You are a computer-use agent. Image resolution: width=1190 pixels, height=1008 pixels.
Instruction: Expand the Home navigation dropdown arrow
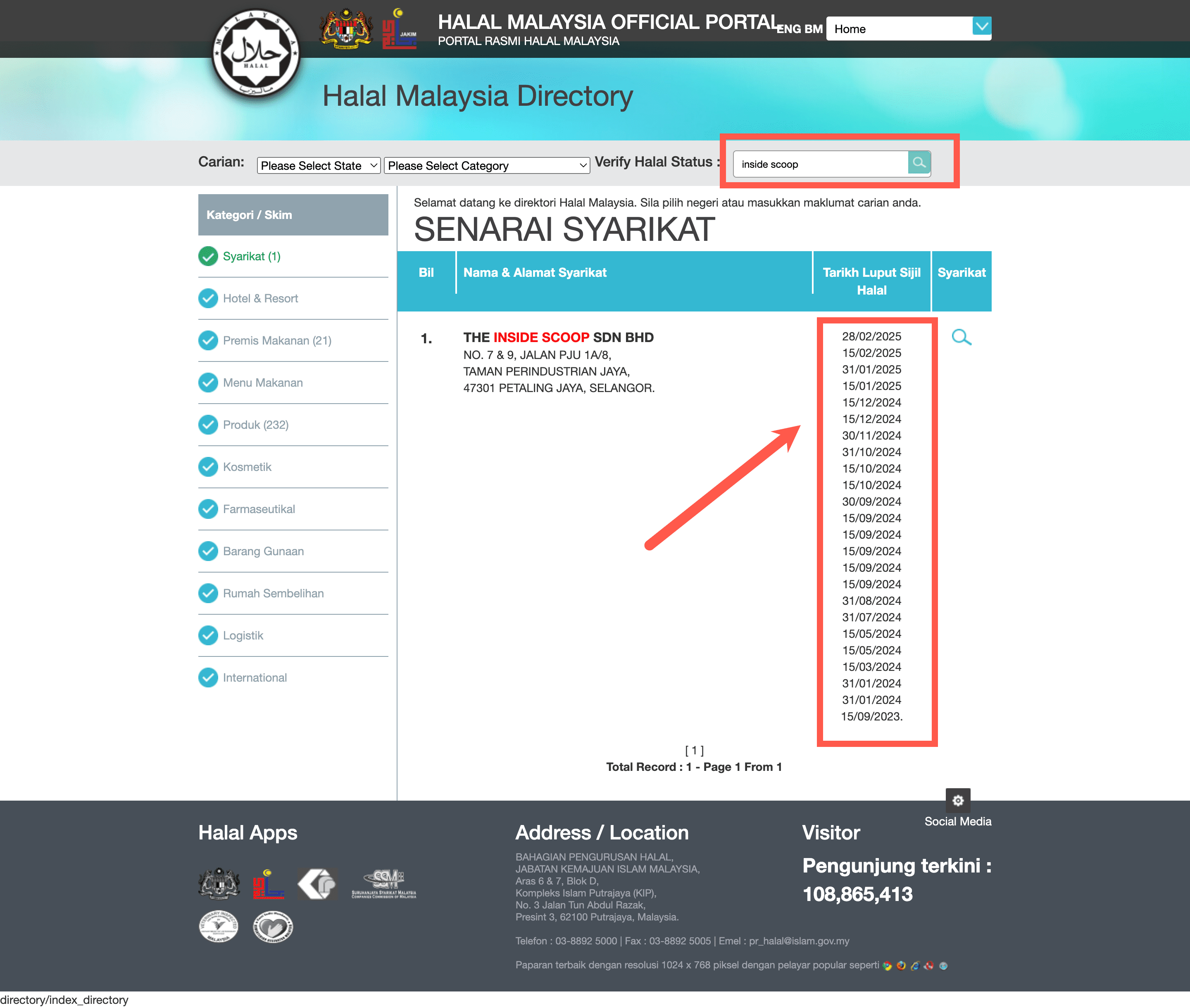981,26
